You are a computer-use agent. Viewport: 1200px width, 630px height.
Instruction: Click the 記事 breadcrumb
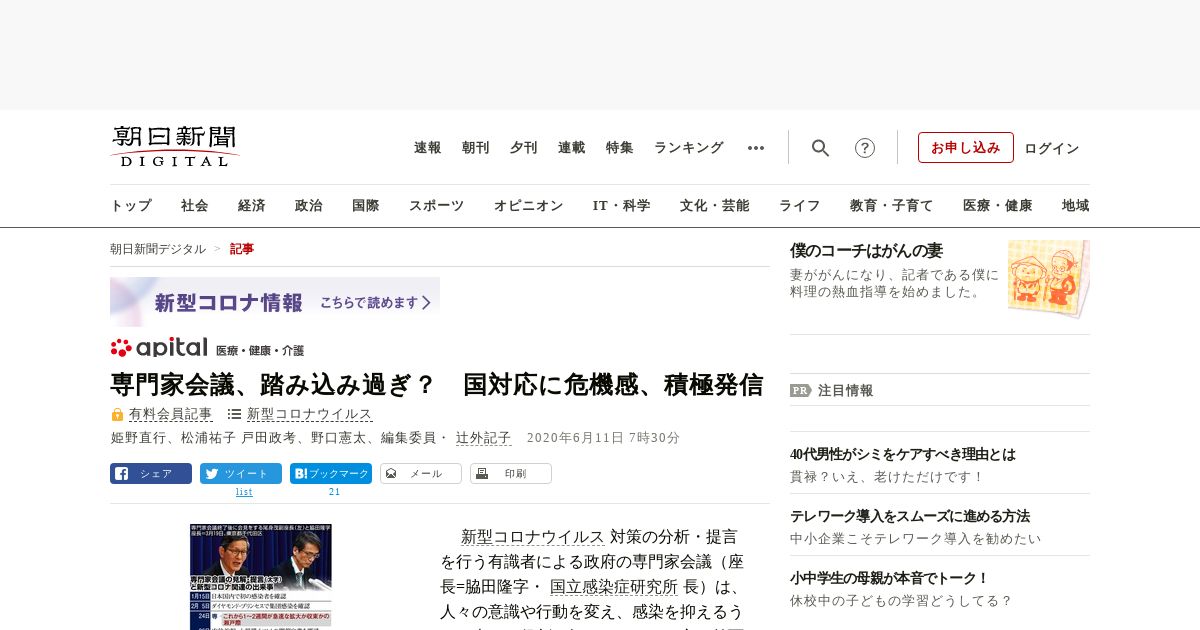coord(242,249)
